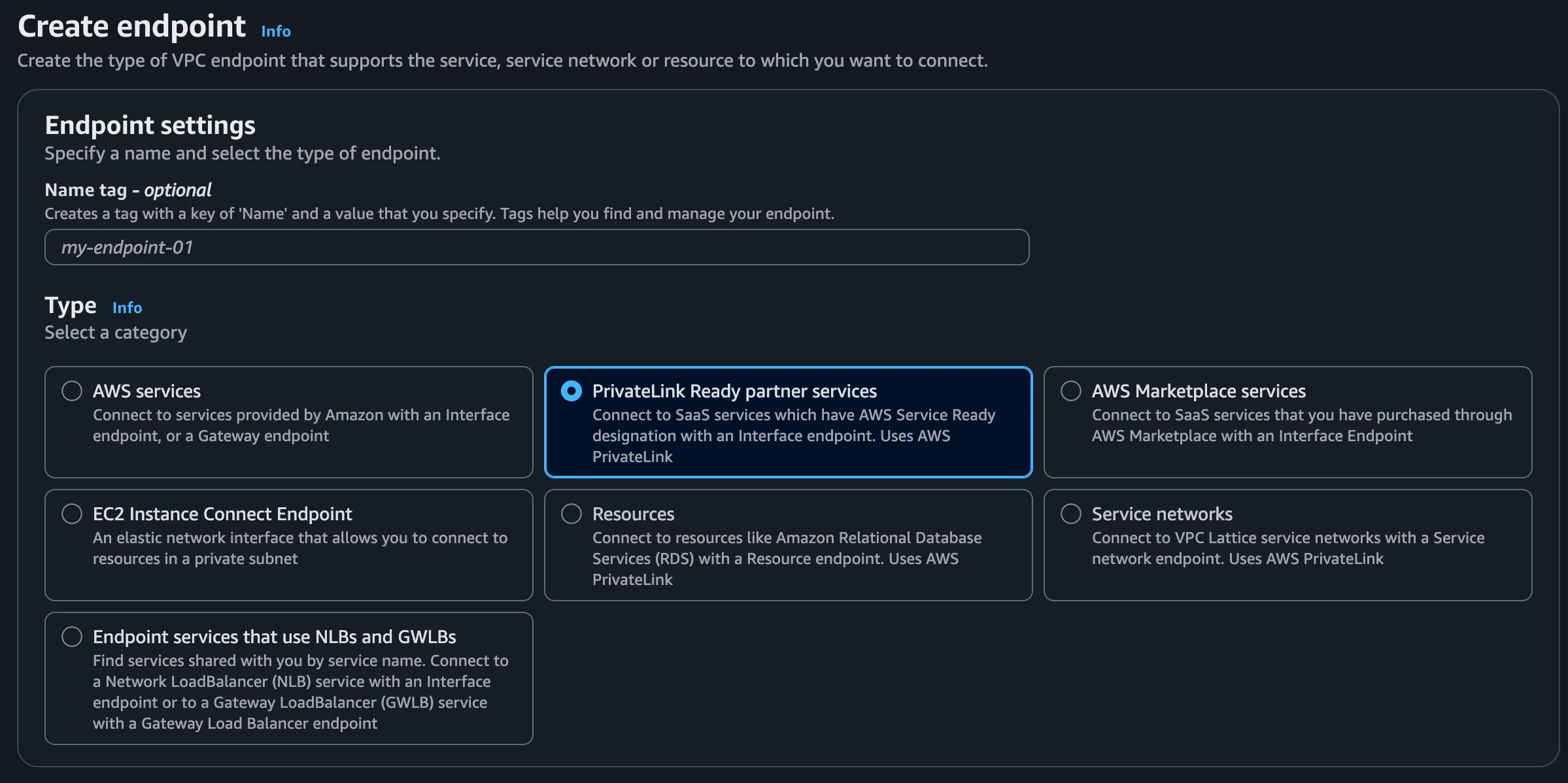Click the 'Select a category' text
The width and height of the screenshot is (1568, 783).
[x=116, y=333]
